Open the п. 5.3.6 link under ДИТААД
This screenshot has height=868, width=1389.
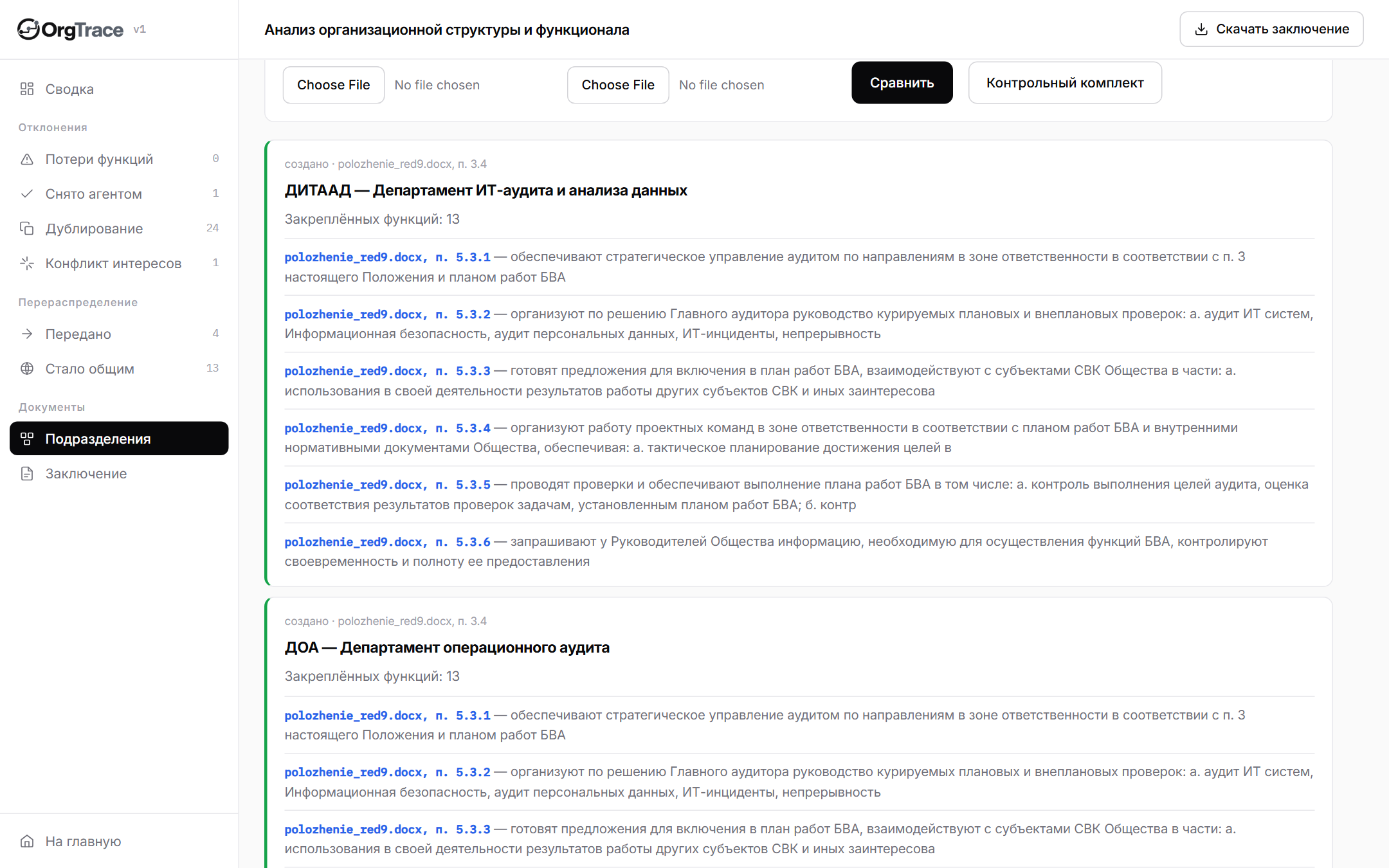[x=387, y=542]
